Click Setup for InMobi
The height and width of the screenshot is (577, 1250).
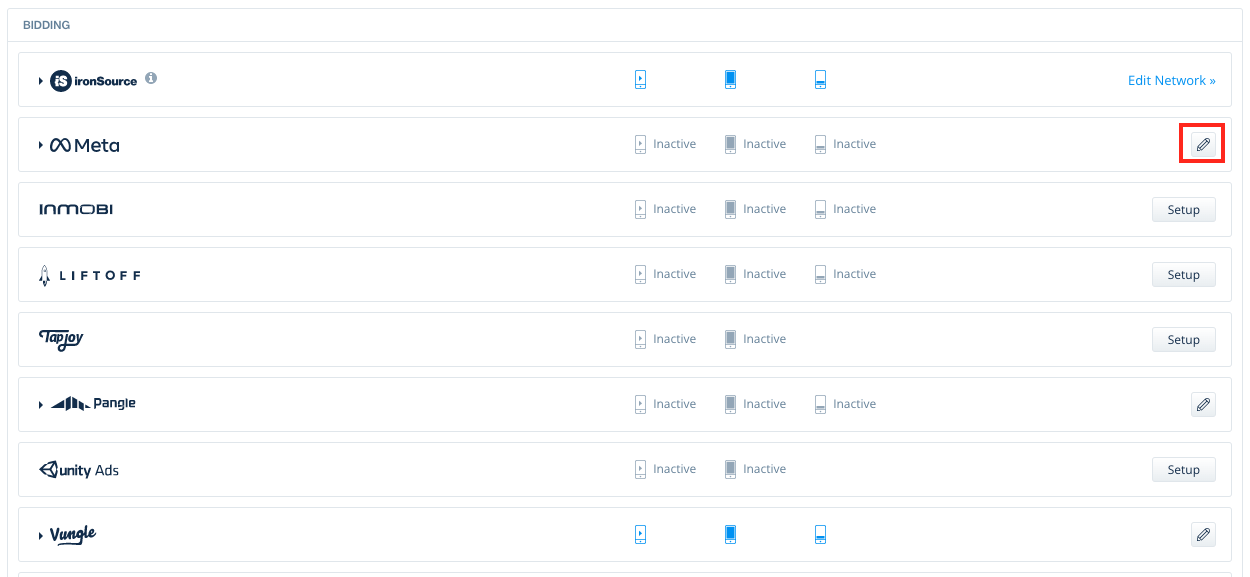[1183, 209]
